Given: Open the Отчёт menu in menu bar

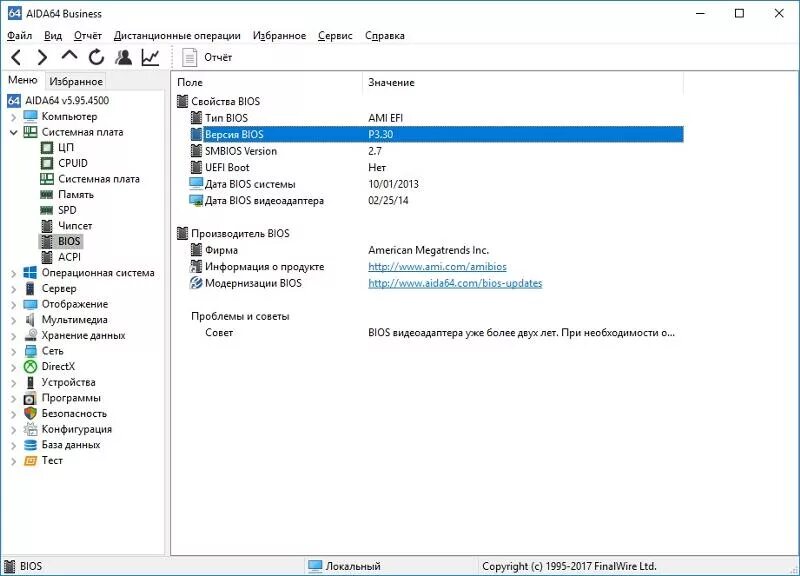Looking at the screenshot, I should [88, 36].
